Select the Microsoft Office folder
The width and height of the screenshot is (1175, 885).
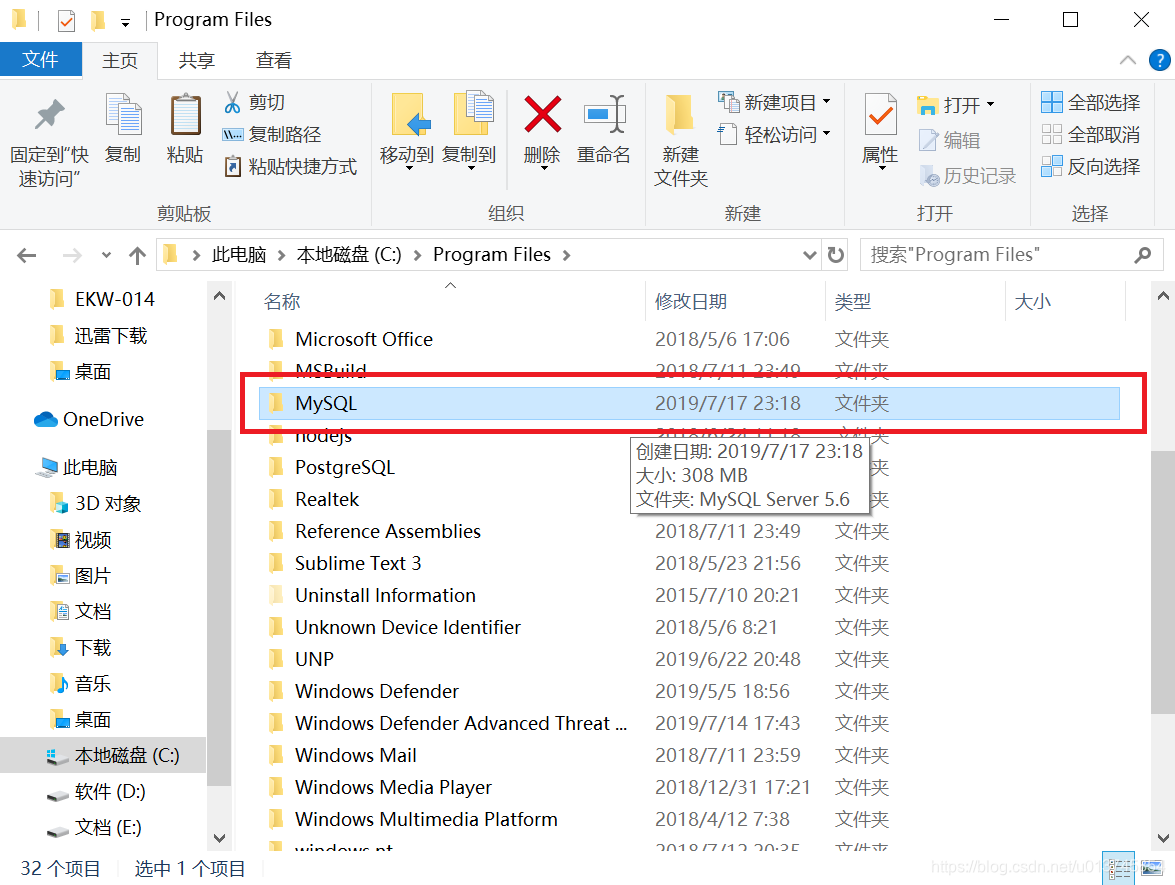coord(363,339)
